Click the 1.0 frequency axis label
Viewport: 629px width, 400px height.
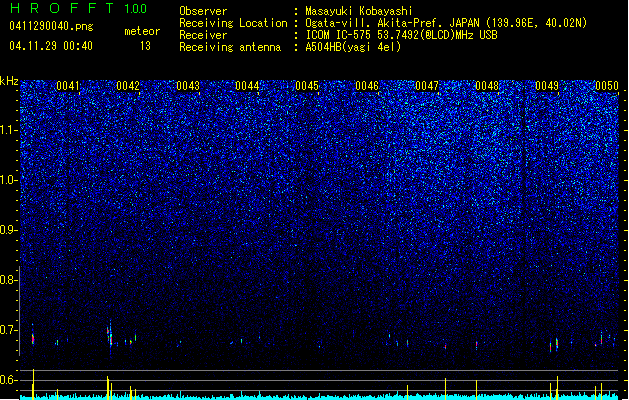click(x=9, y=180)
